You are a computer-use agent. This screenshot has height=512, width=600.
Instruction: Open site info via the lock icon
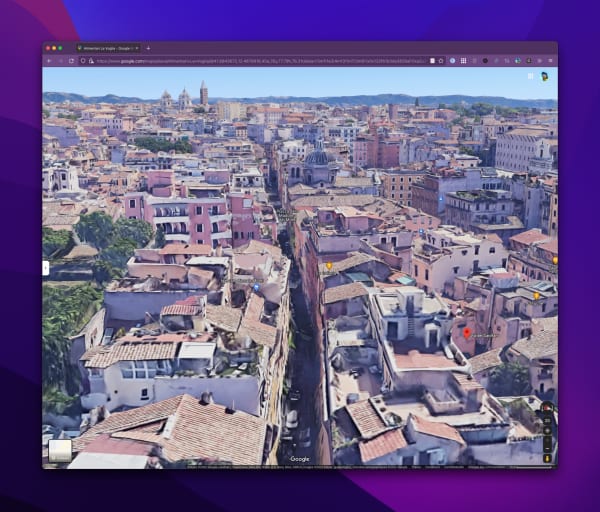tap(91, 61)
